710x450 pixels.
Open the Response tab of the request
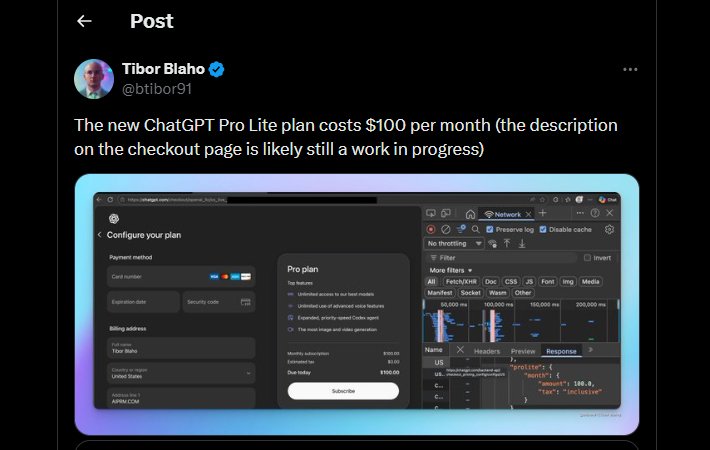(x=561, y=351)
